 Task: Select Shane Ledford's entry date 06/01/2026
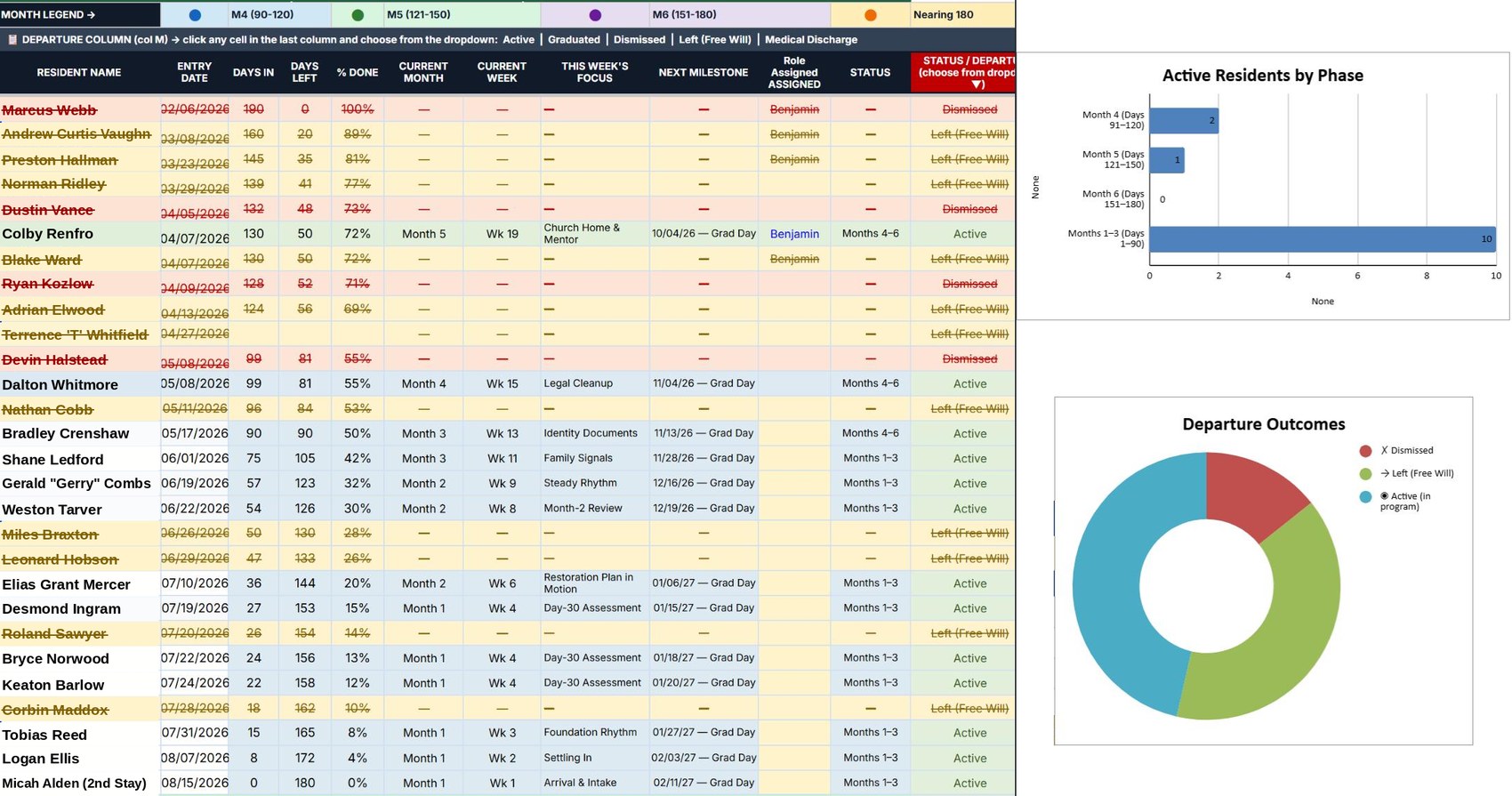point(195,458)
